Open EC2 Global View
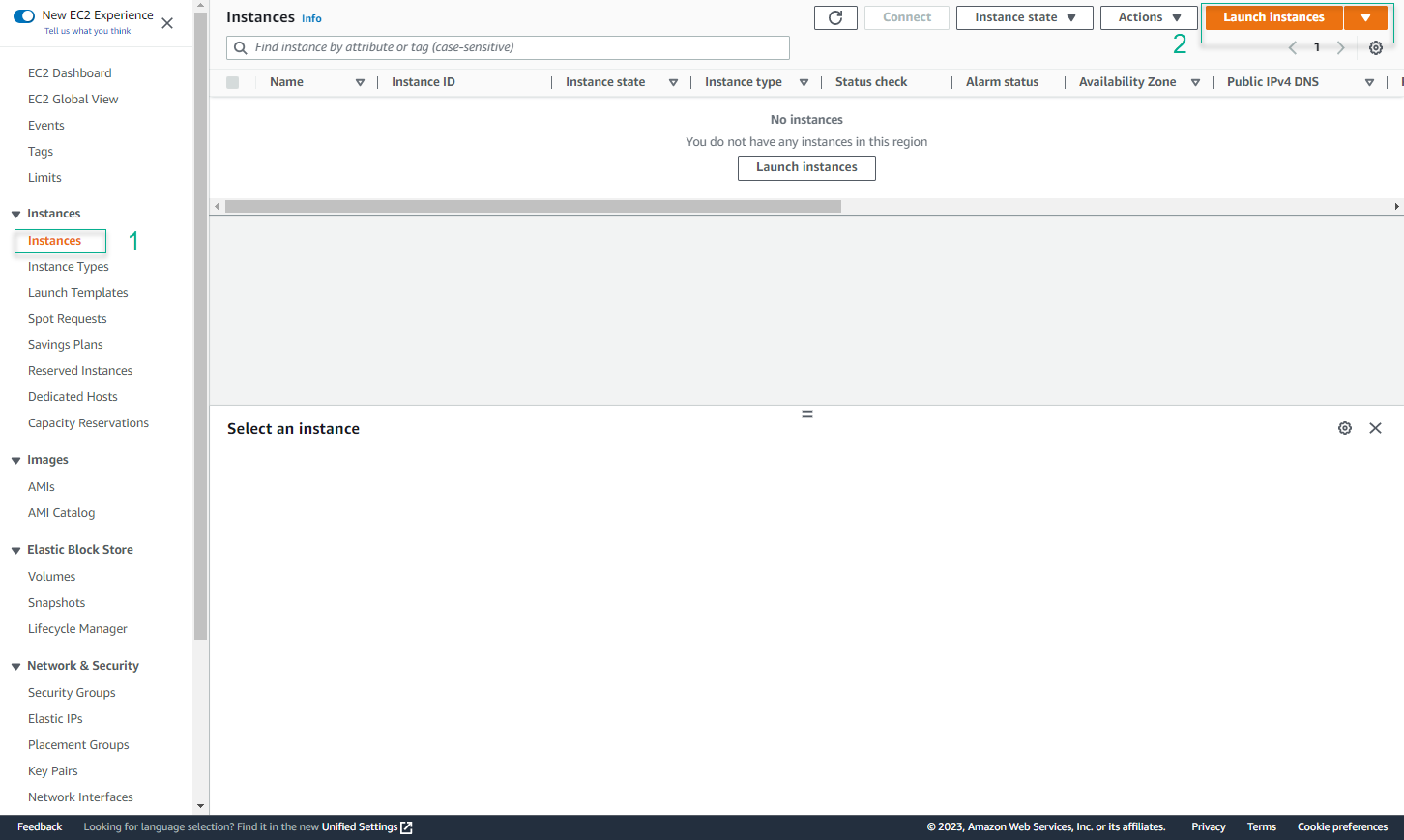1404x840 pixels. click(73, 100)
